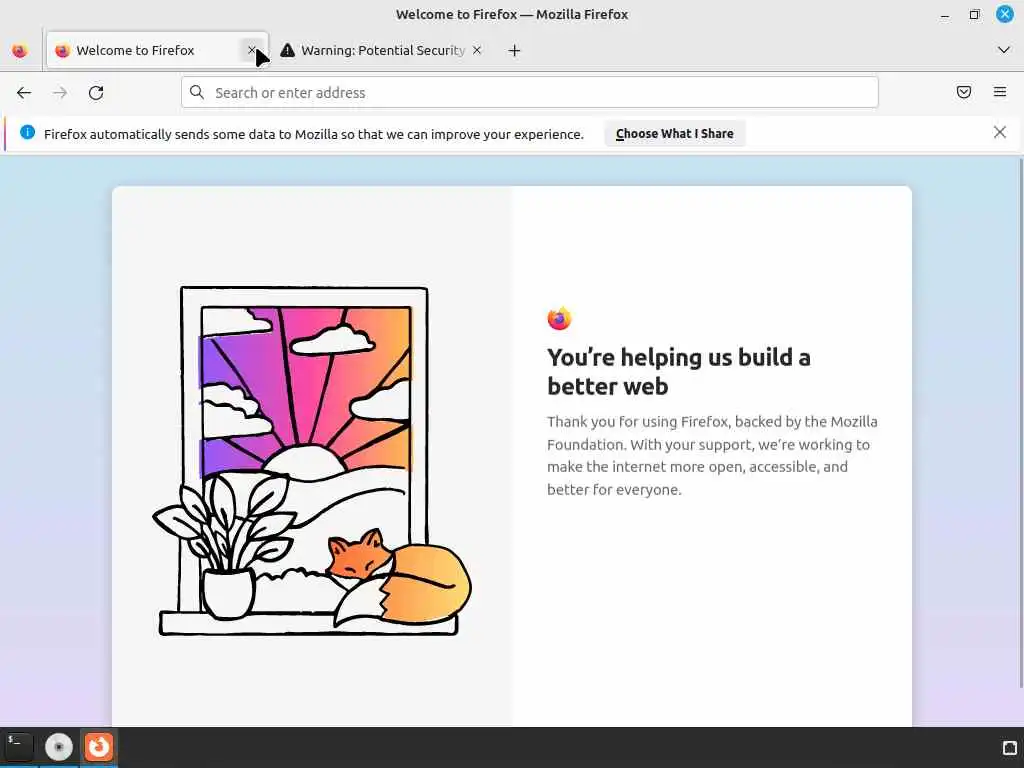Switch to the Warning: Potential Security tab
Viewport: 1024px width, 768px height.
click(x=381, y=50)
